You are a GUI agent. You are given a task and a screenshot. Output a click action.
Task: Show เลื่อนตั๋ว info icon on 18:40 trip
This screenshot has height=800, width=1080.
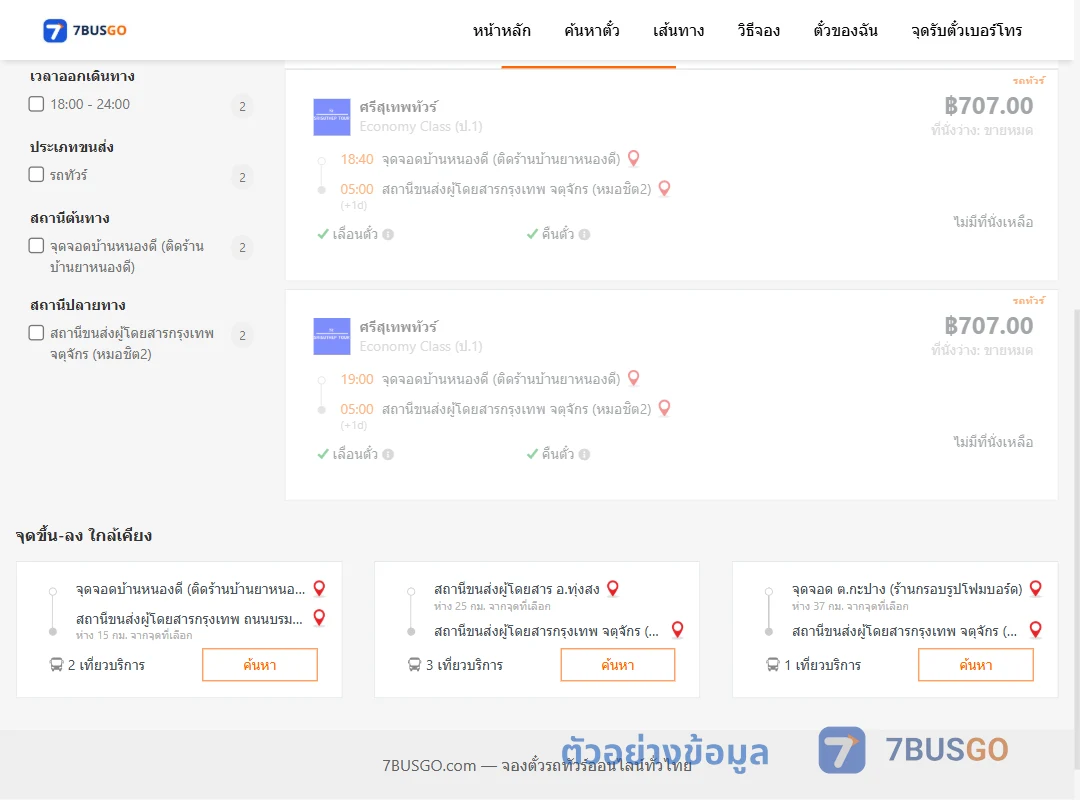[388, 234]
